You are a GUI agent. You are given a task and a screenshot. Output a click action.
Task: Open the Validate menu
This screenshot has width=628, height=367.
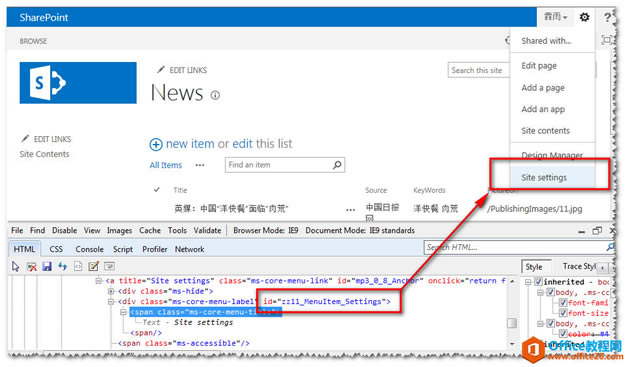pyautogui.click(x=207, y=230)
